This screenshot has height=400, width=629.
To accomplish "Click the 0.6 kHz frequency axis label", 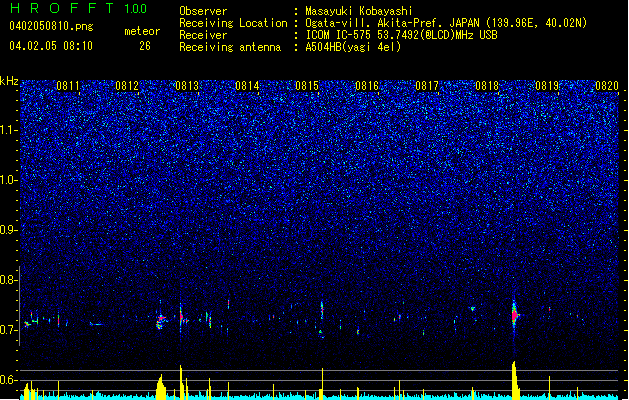I will coord(9,380).
